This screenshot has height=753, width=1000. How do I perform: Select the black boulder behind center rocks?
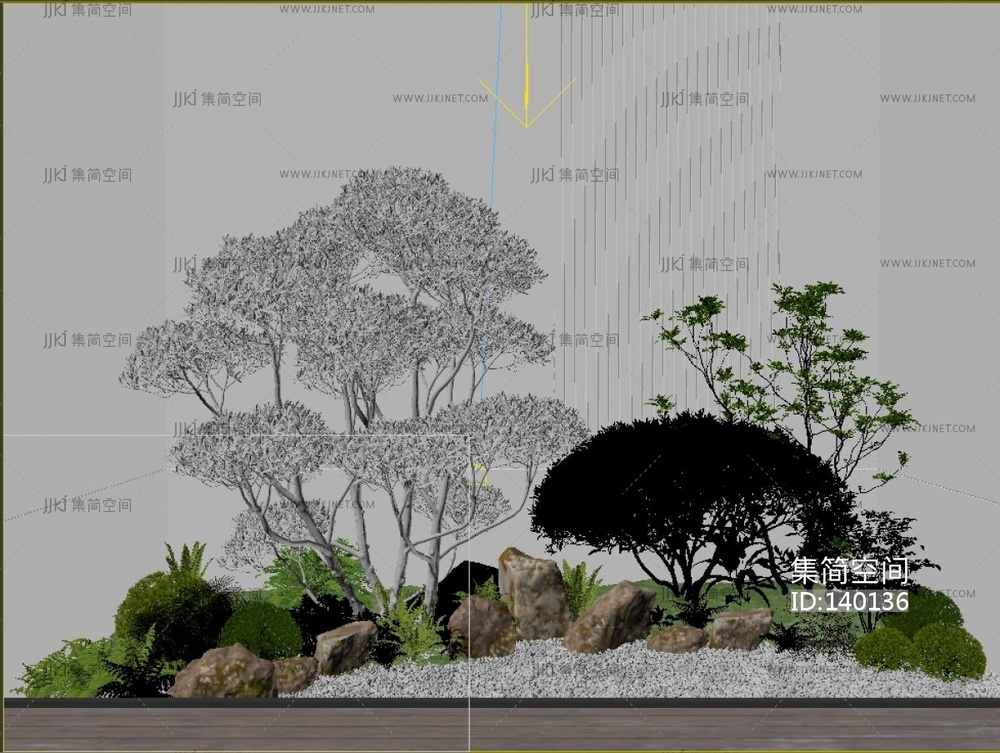pyautogui.click(x=467, y=580)
